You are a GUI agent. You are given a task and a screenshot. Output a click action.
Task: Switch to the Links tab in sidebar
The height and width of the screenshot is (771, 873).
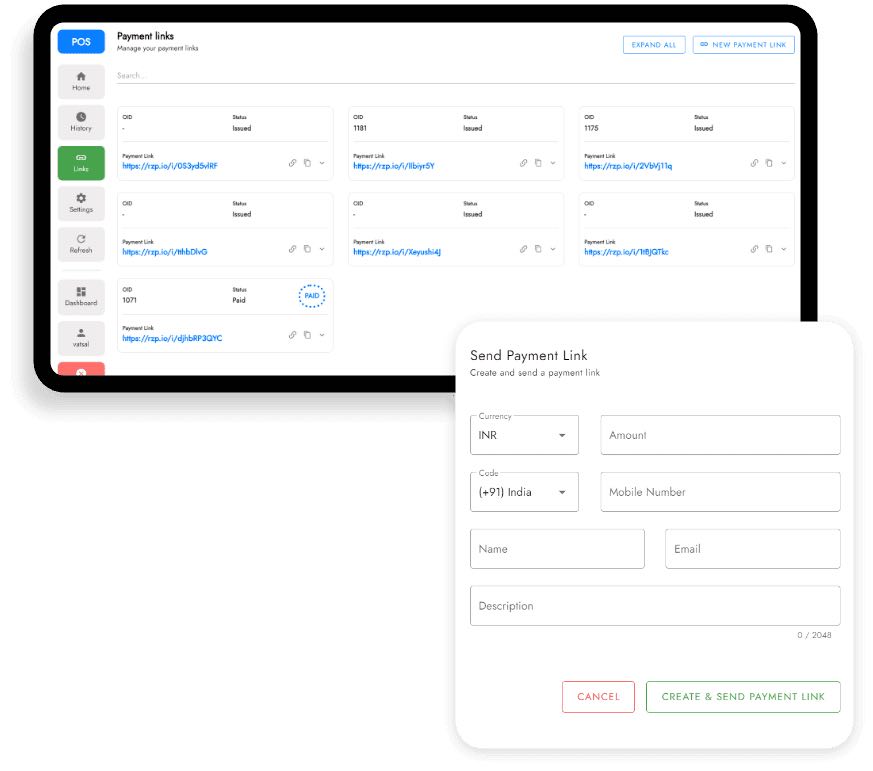(81, 163)
